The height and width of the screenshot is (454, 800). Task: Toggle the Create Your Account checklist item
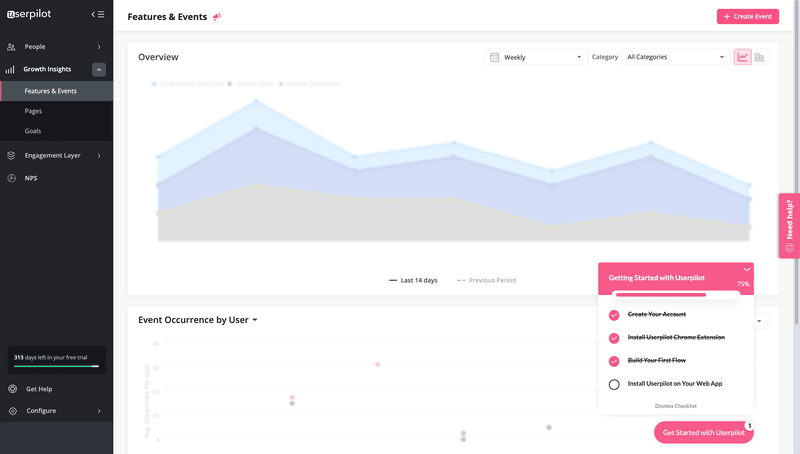[614, 315]
